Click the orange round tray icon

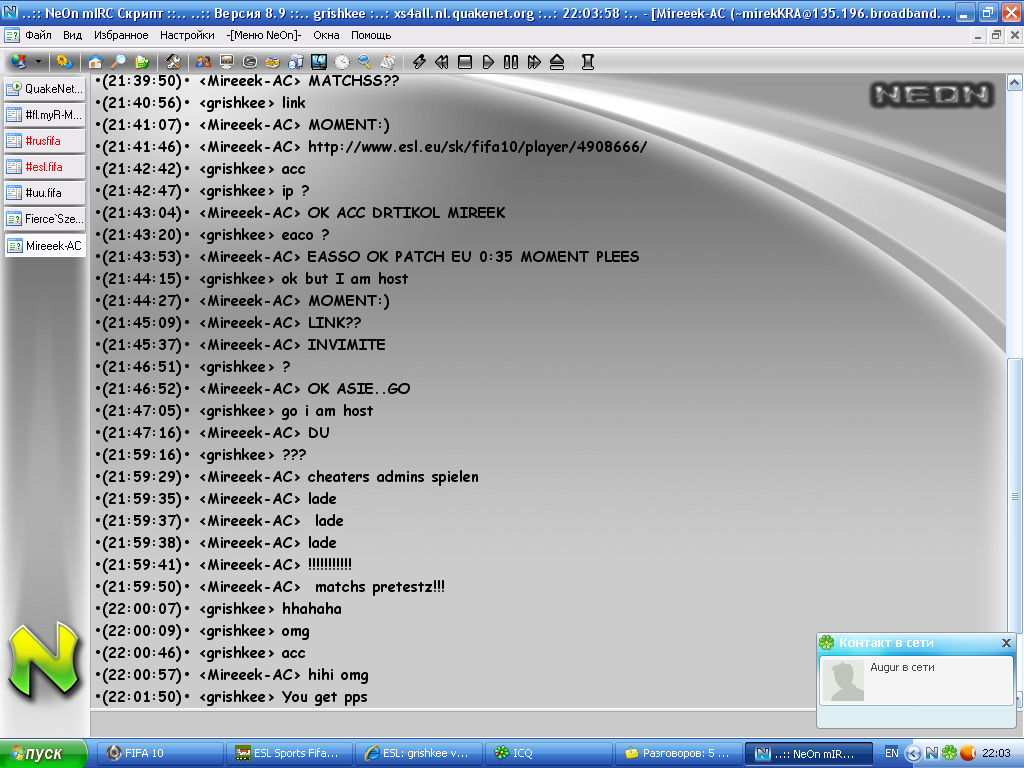[968, 754]
